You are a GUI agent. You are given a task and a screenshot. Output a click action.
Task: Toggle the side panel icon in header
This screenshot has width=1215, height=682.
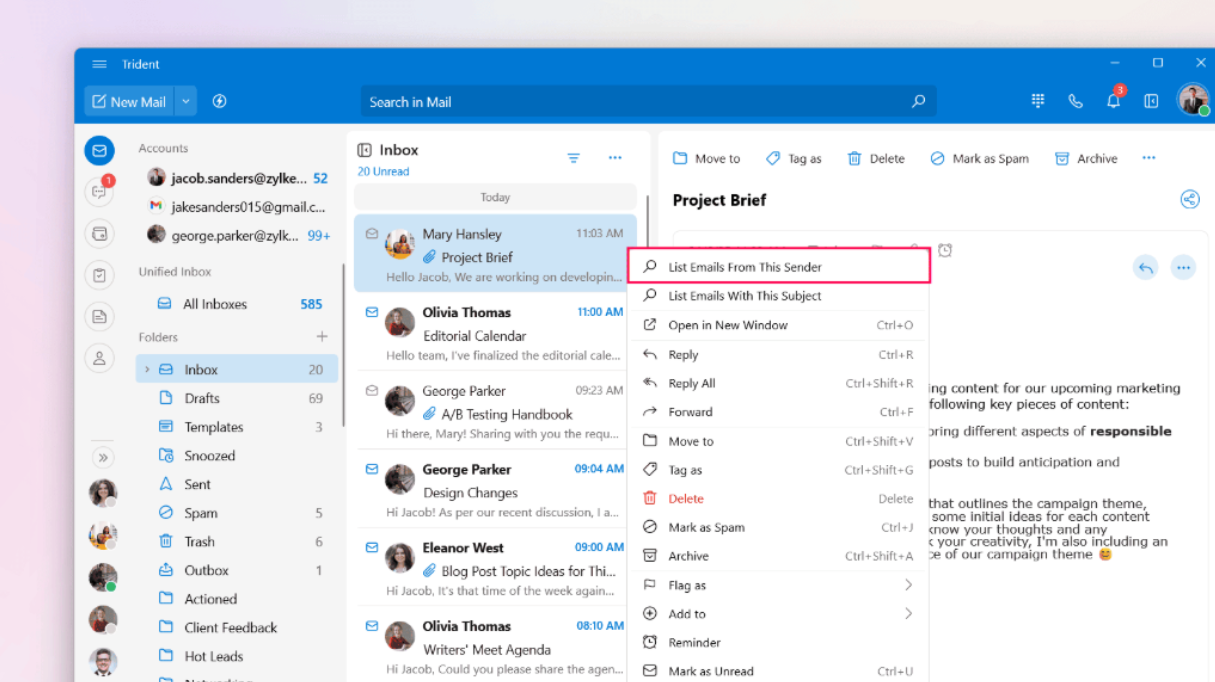(x=1151, y=101)
